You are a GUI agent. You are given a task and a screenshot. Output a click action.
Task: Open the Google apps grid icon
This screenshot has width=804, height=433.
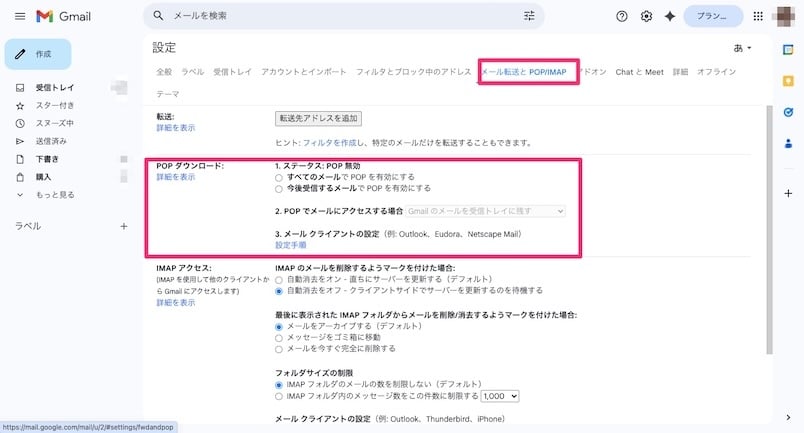coord(757,16)
